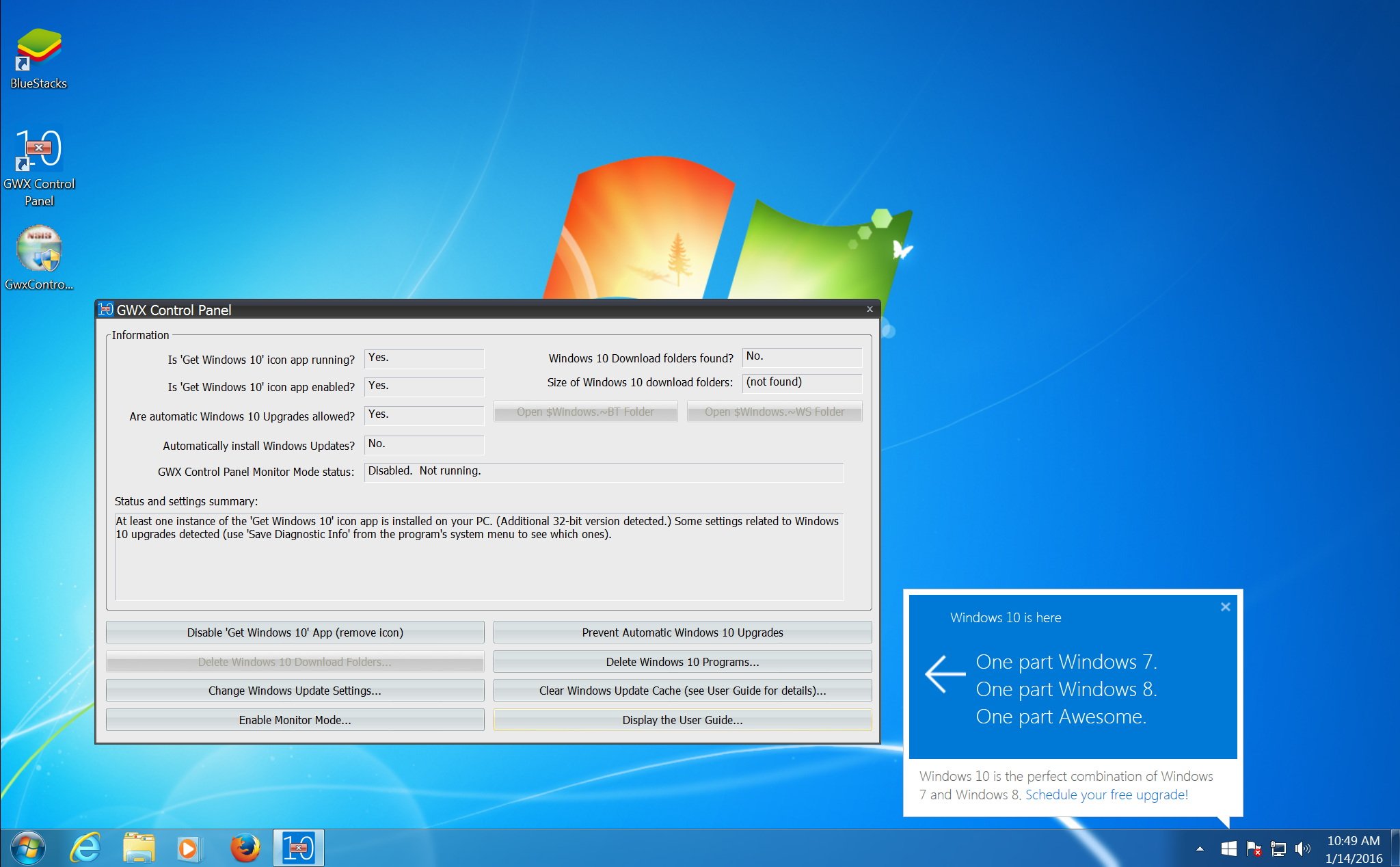Click the GwxContro... shortcut icon
The height and width of the screenshot is (867, 1400).
pyautogui.click(x=40, y=251)
